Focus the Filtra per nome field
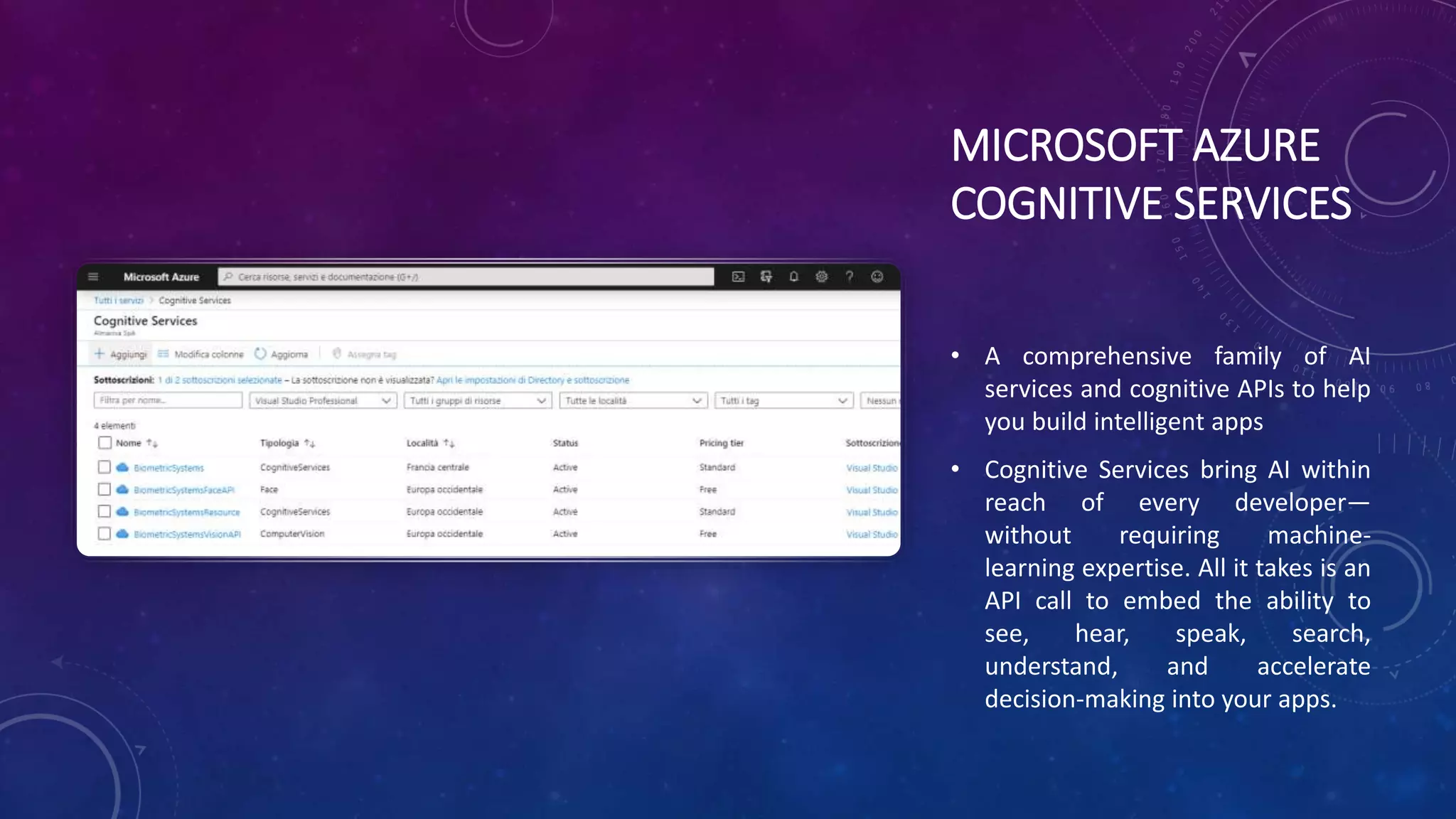Image resolution: width=1456 pixels, height=819 pixels. tap(168, 401)
